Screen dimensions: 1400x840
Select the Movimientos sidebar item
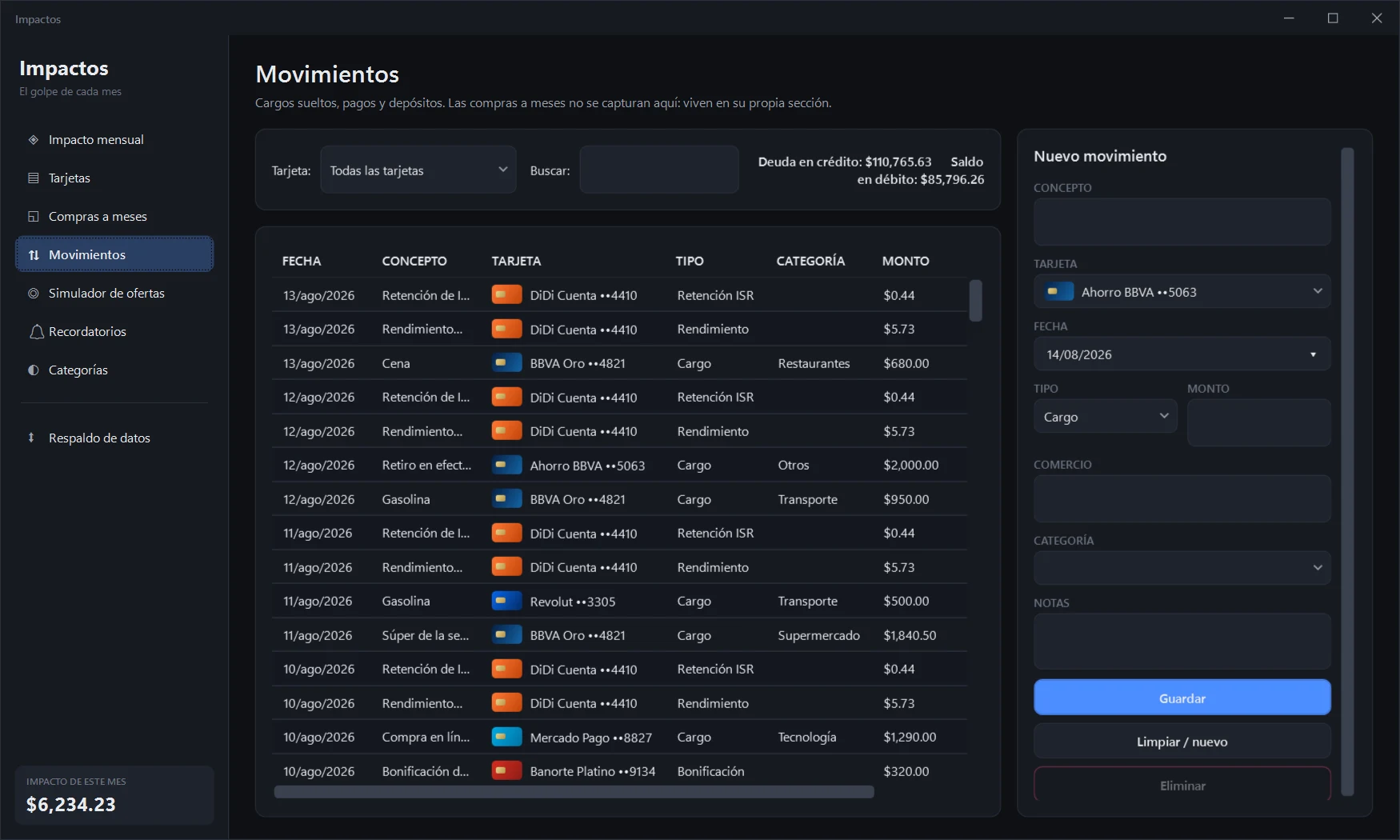pyautogui.click(x=114, y=255)
